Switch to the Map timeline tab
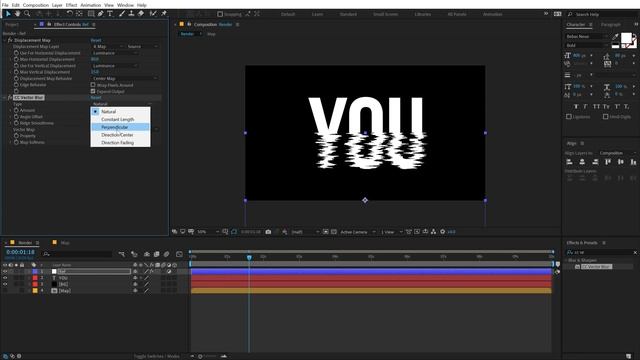The height and width of the screenshot is (360, 640). (x=65, y=242)
